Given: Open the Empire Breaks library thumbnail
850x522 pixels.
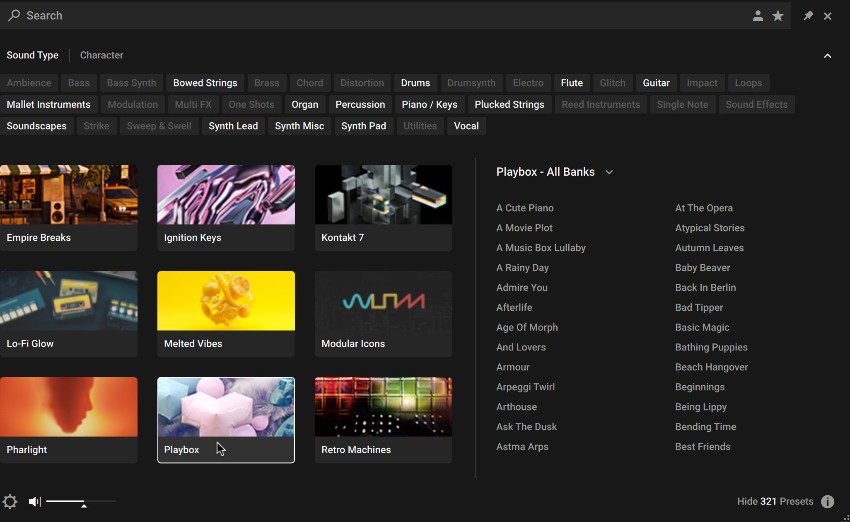Looking at the screenshot, I should (68, 208).
